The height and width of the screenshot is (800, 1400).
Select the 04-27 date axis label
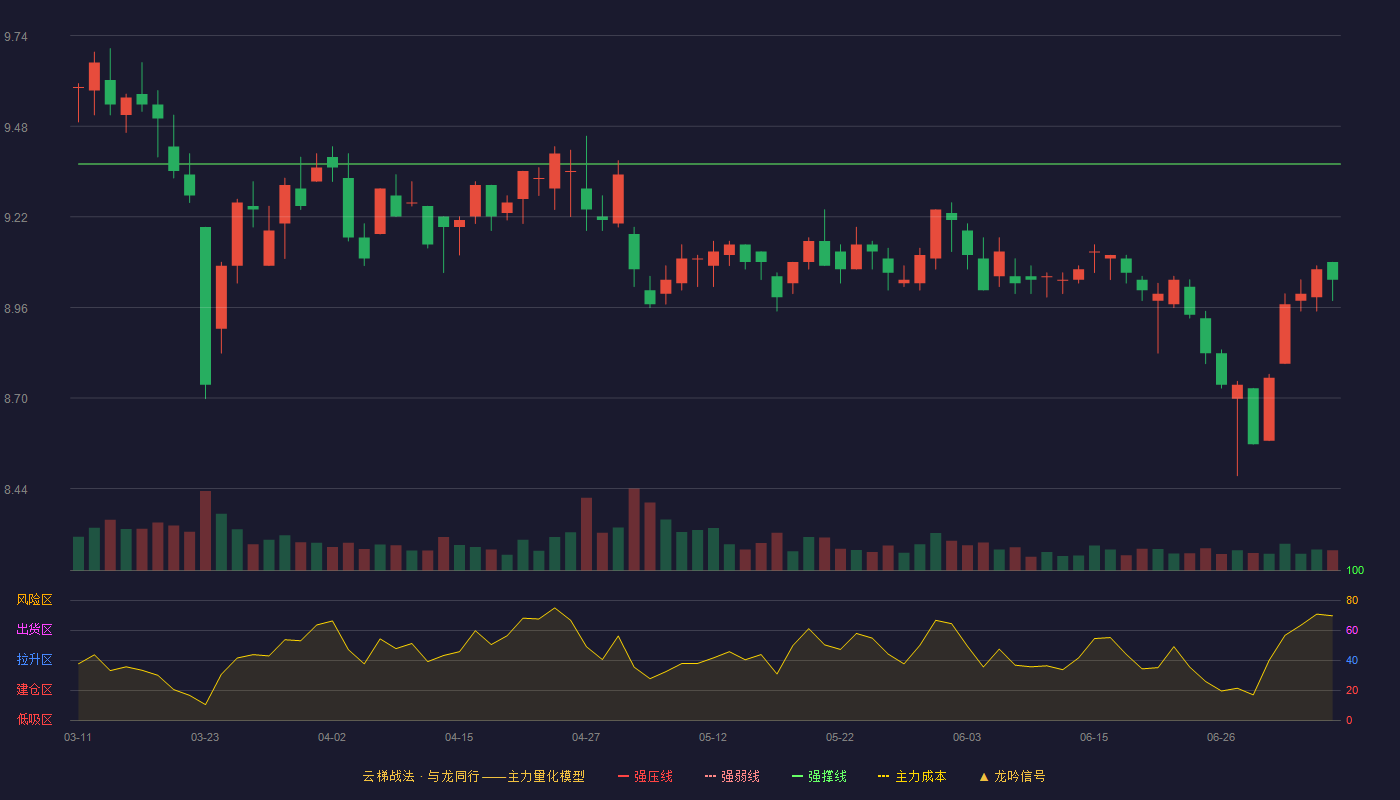tap(586, 737)
